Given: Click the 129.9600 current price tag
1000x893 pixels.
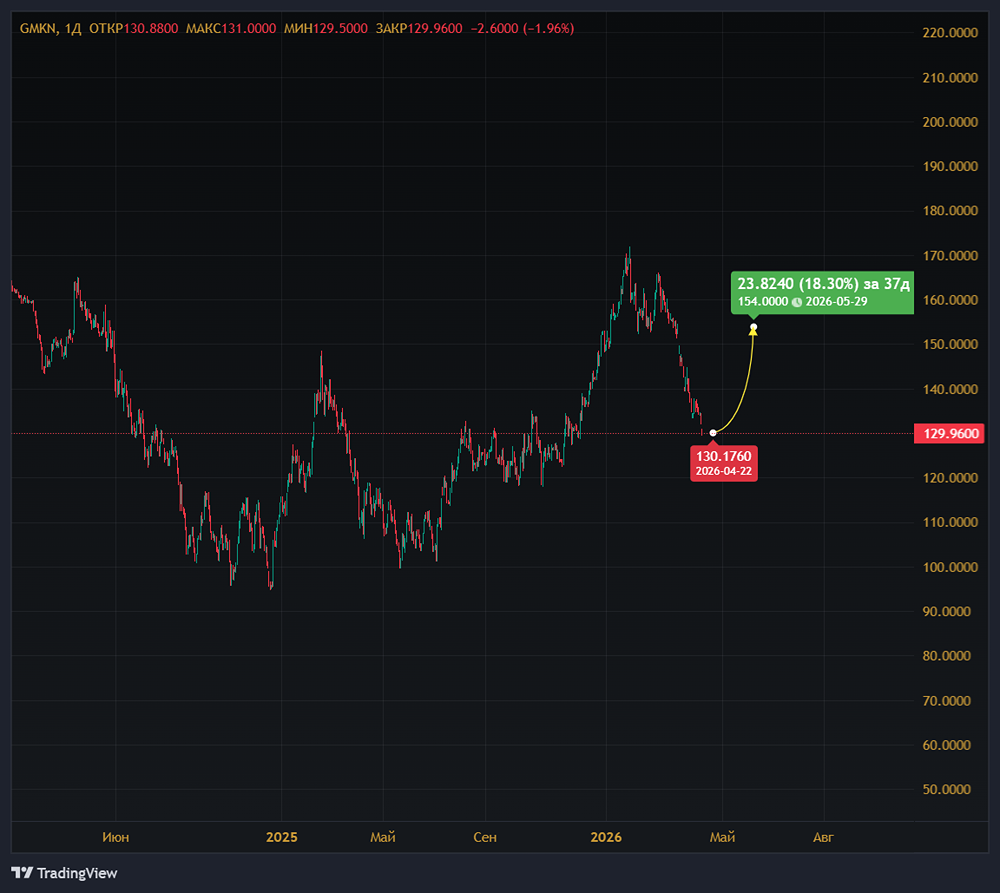Looking at the screenshot, I should pos(950,434).
